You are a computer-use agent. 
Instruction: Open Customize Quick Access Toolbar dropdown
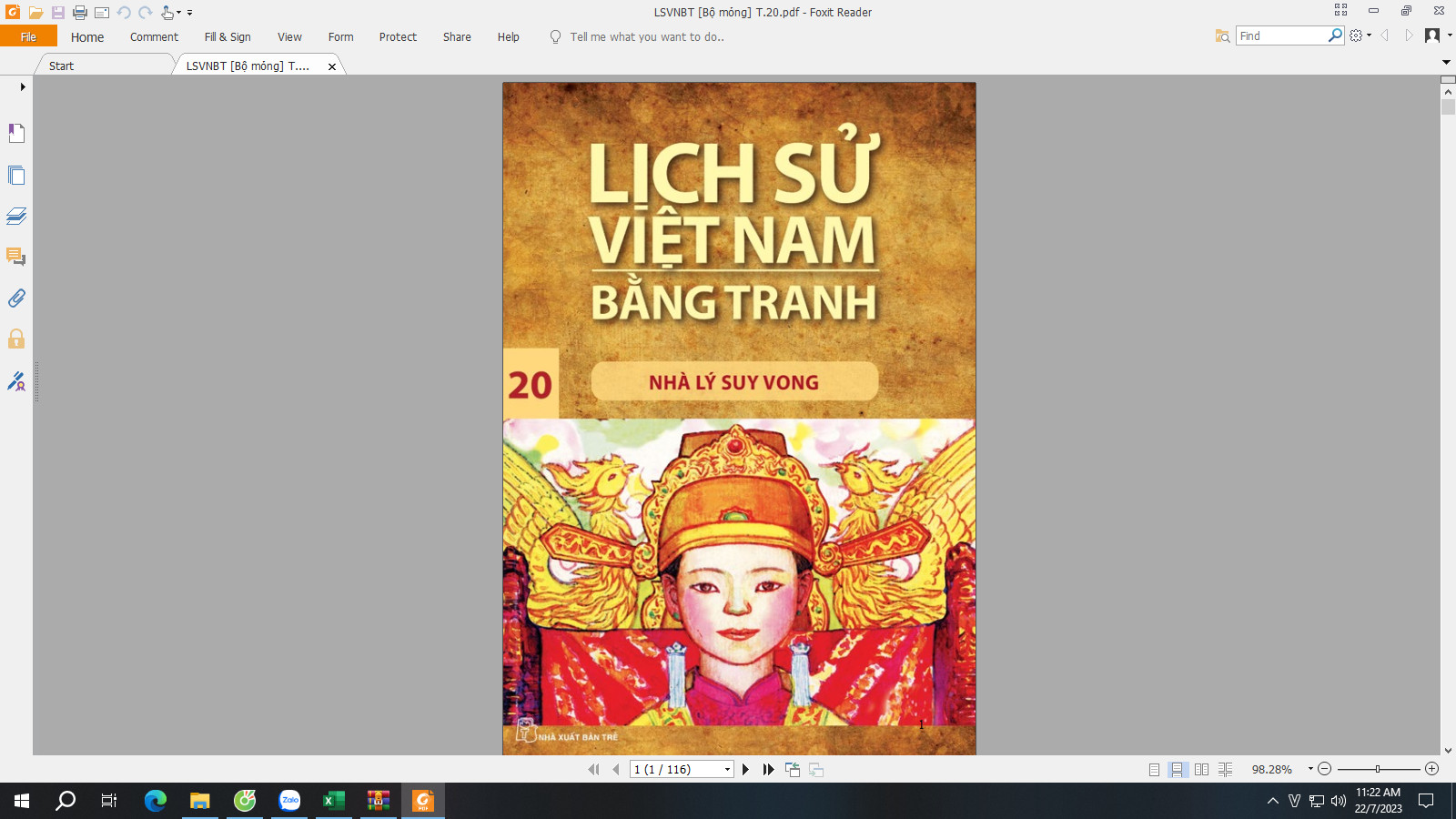click(189, 13)
